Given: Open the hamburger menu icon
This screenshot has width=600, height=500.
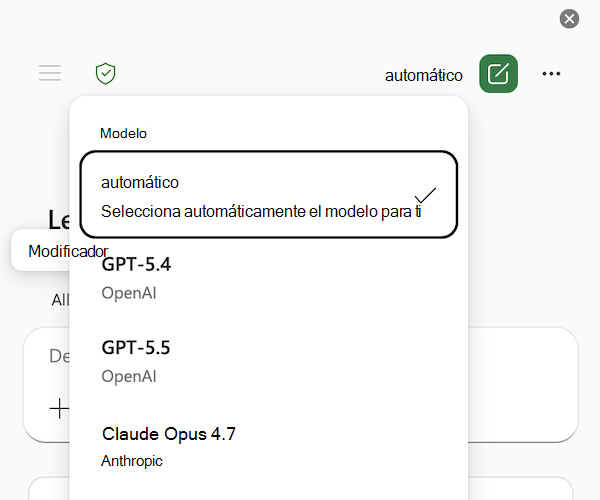Looking at the screenshot, I should [x=50, y=73].
